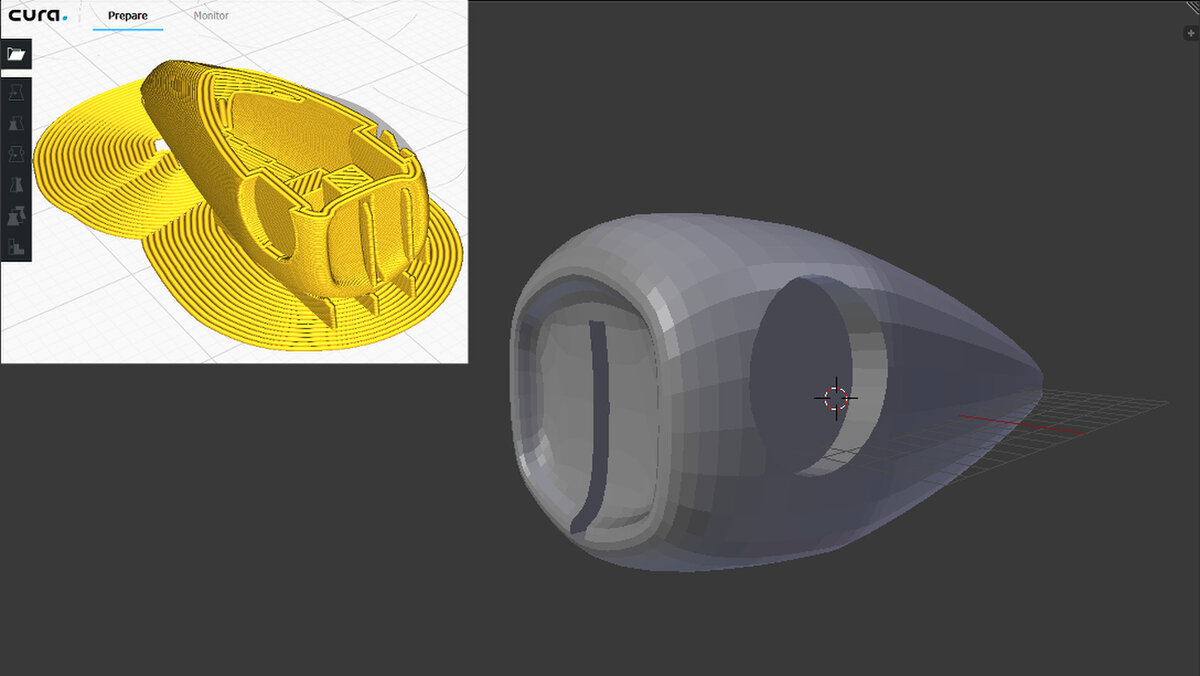
Task: Select the Per Model Settings tool in Cura
Action: pos(16,216)
